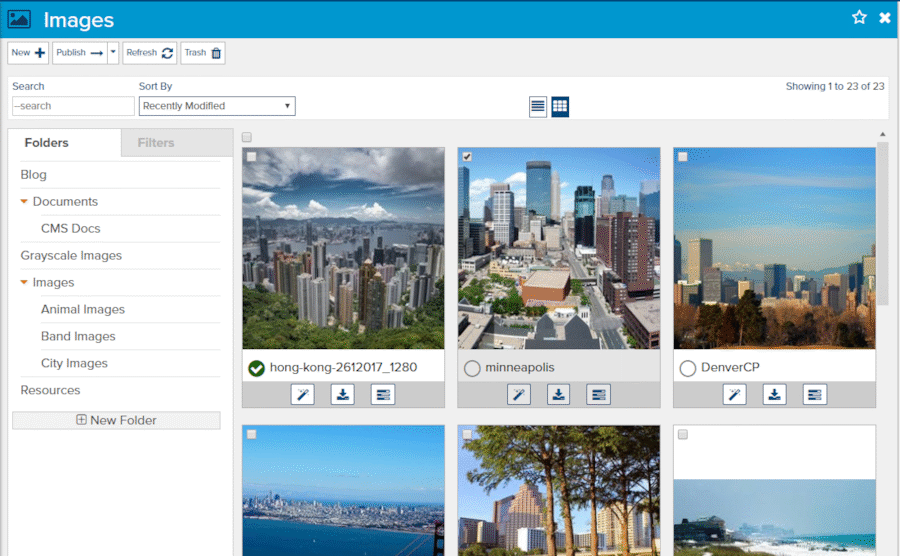Click the vertical scrollbar thumb
The height and width of the screenshot is (556, 900).
883,224
